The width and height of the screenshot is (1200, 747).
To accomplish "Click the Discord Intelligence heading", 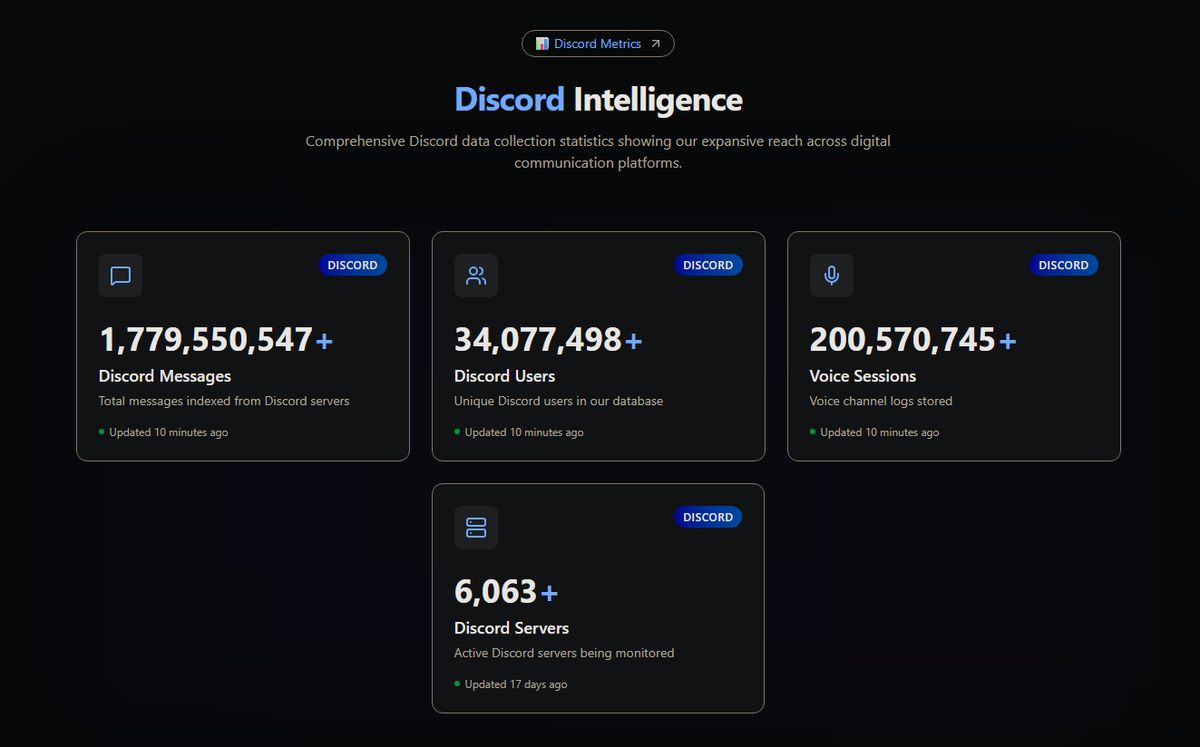I will click(598, 99).
